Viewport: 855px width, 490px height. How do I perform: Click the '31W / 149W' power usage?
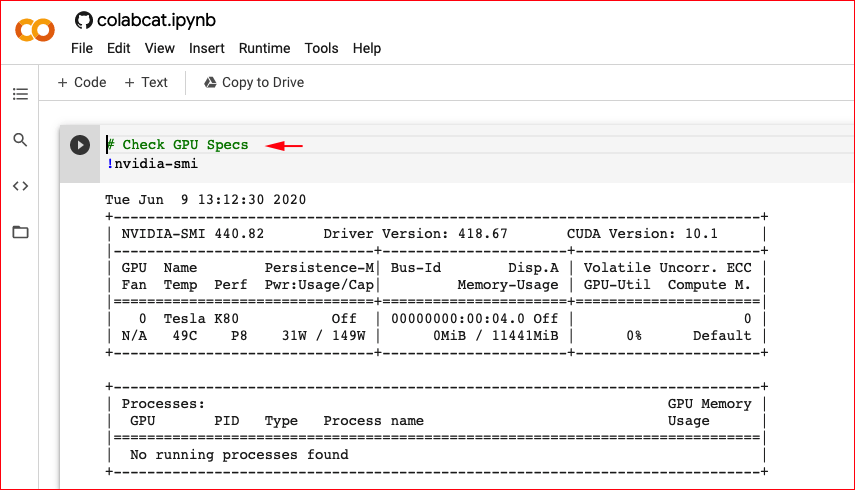323,336
